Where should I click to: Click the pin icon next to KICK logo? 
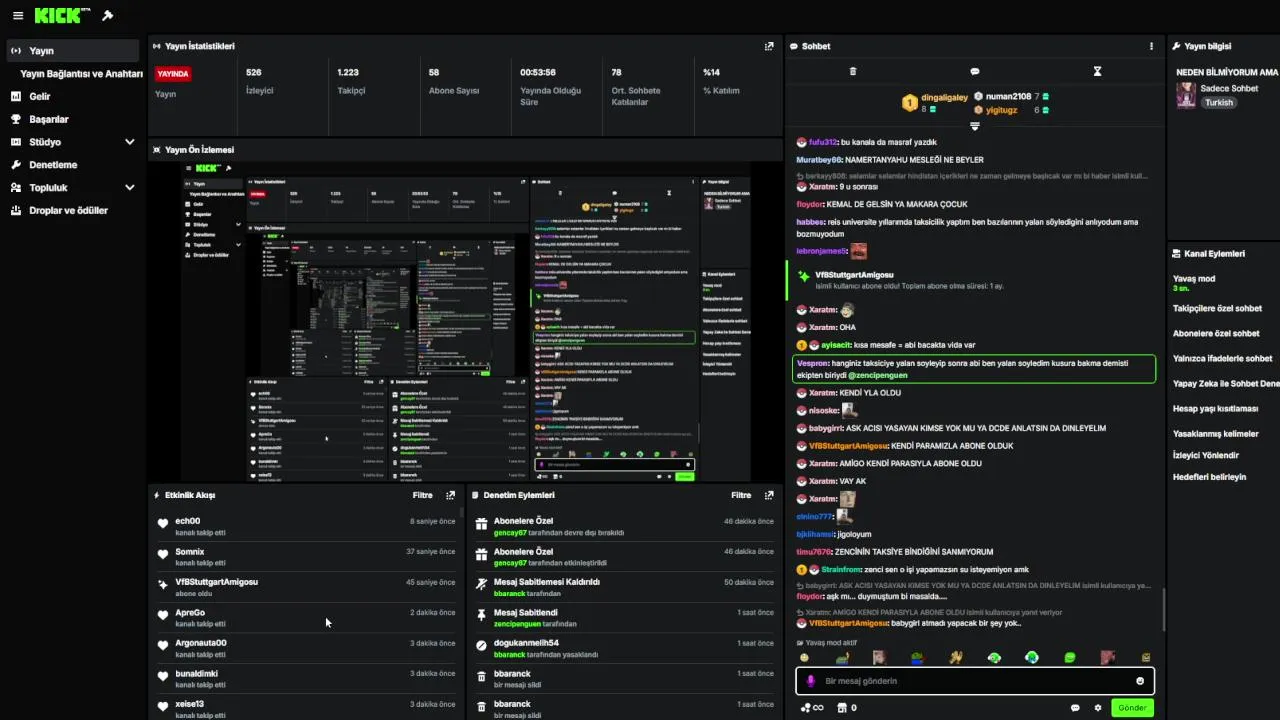108,16
